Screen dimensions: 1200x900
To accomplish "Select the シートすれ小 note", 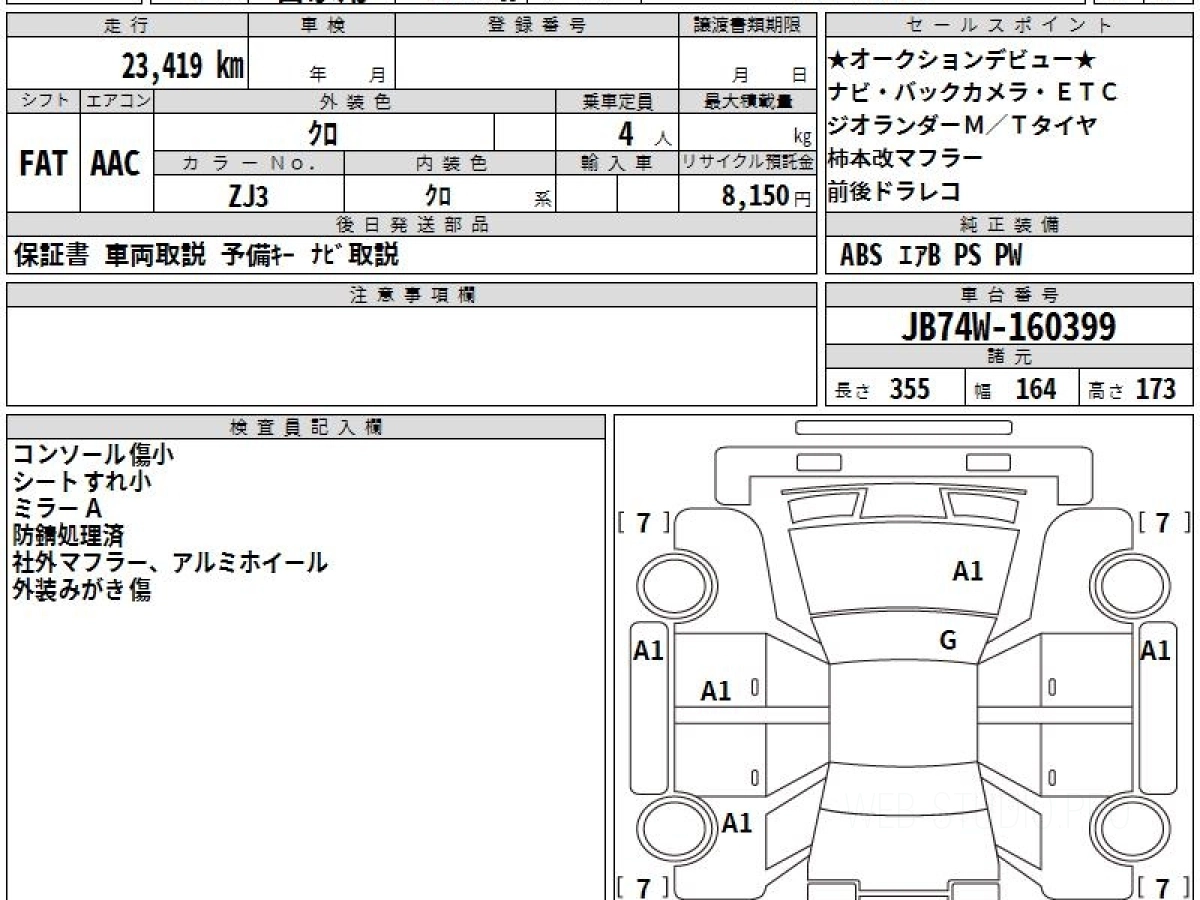I will (x=82, y=481).
